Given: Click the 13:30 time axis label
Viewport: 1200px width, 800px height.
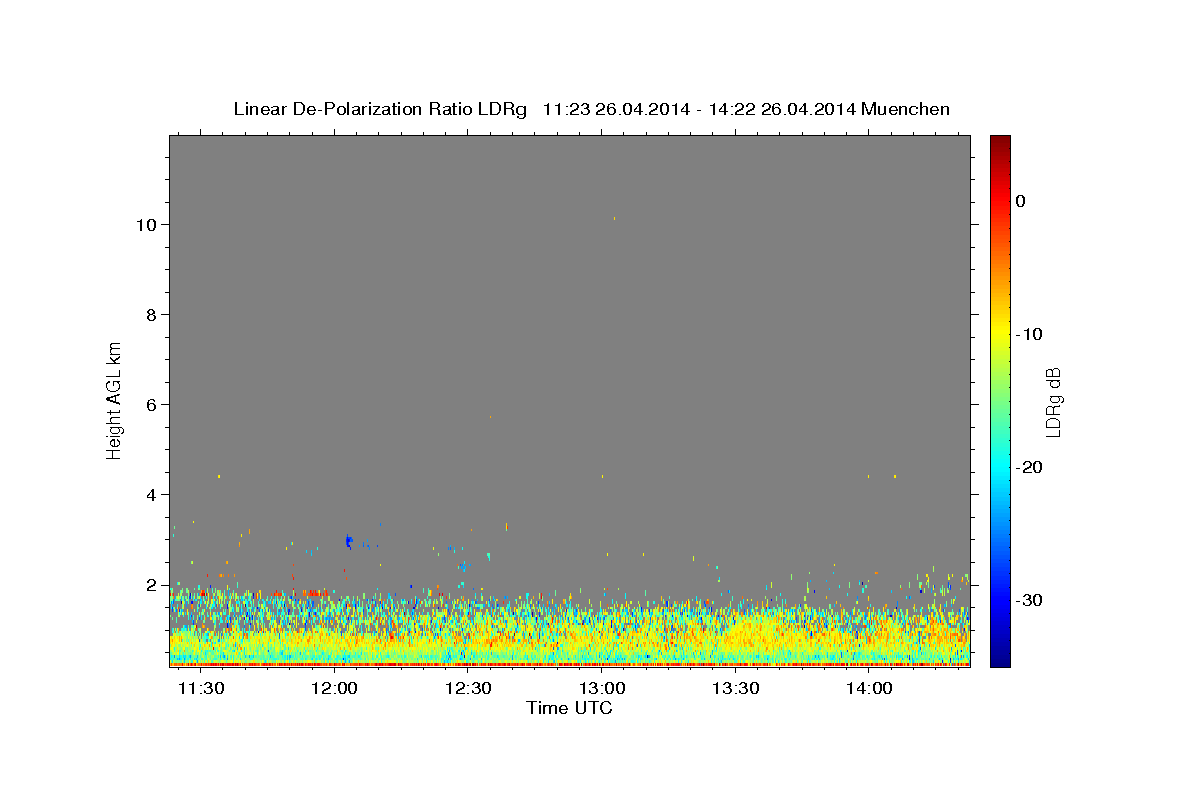Looking at the screenshot, I should [736, 688].
